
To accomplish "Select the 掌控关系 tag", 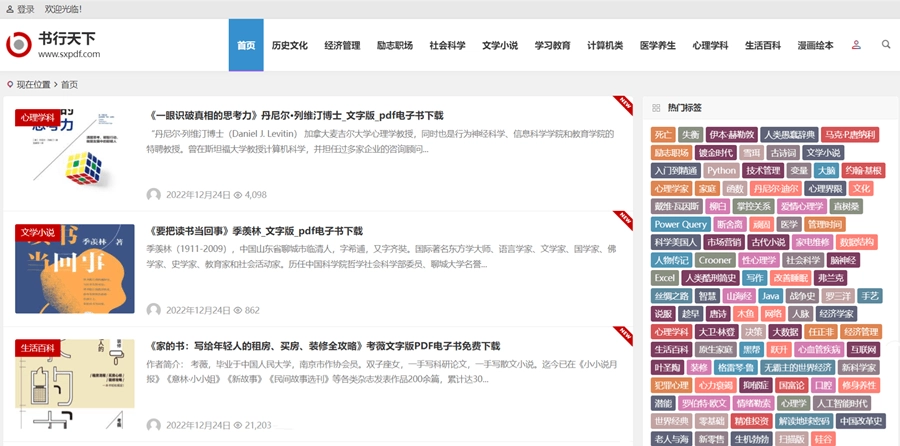I will pyautogui.click(x=754, y=206).
